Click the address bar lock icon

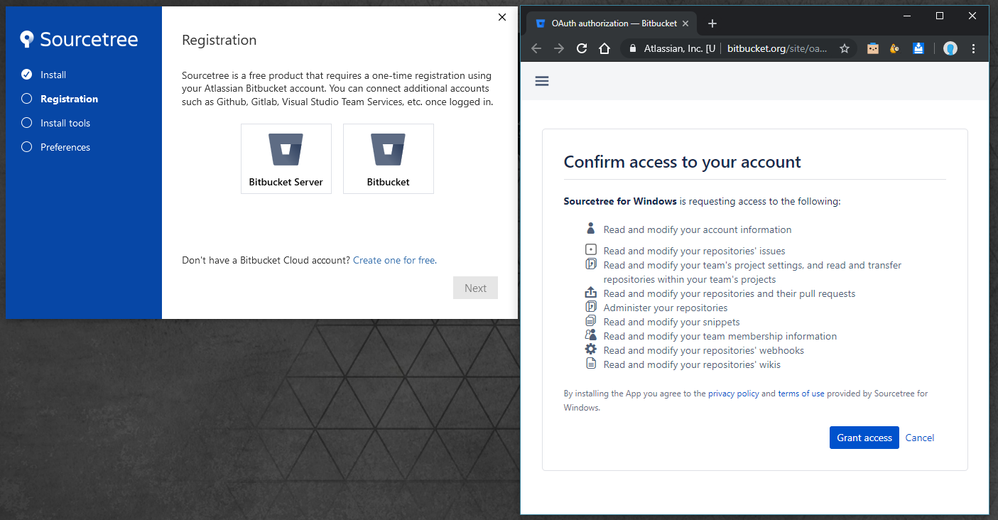[x=632, y=48]
